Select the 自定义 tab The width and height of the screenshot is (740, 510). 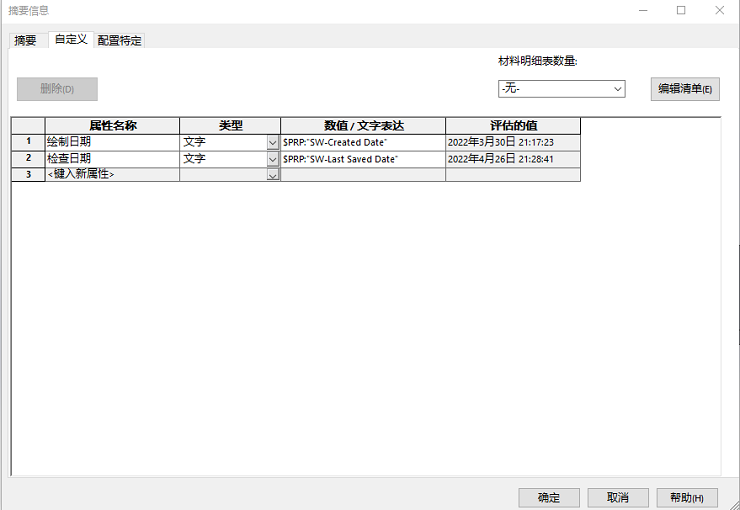71,40
